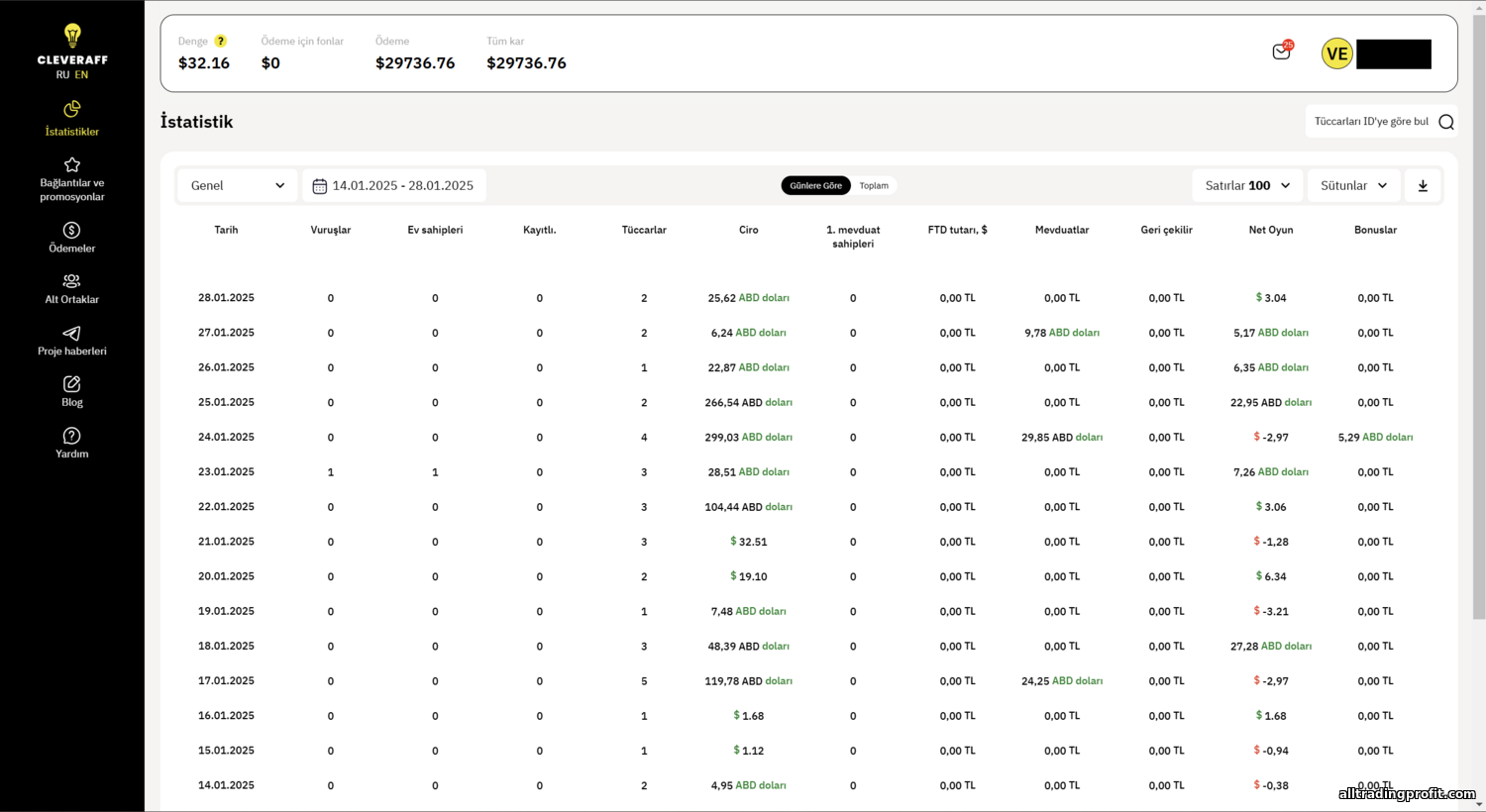The image size is (1486, 812).
Task: Open the Blog edit icon
Action: 71,384
